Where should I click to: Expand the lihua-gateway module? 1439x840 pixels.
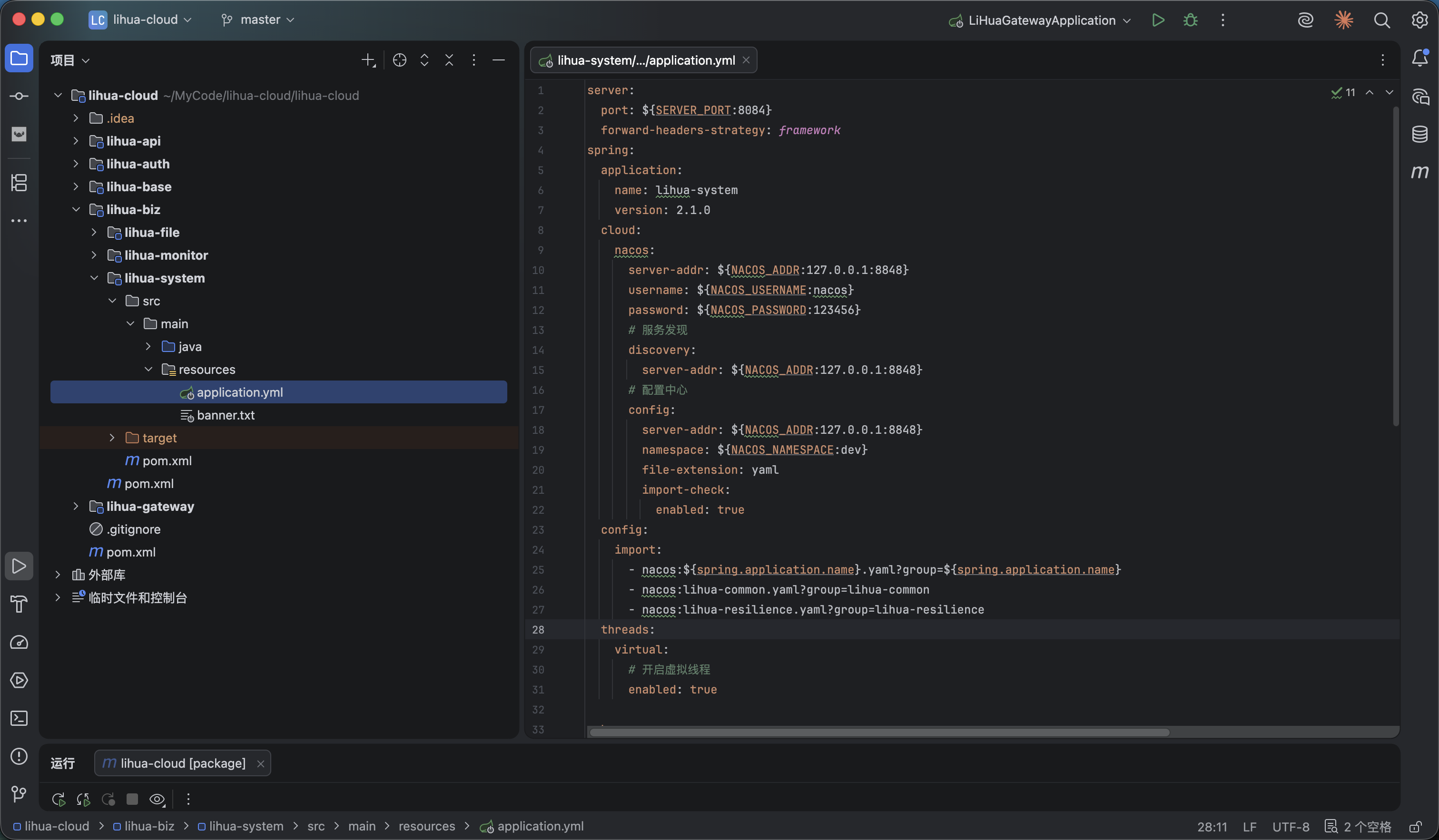[76, 506]
